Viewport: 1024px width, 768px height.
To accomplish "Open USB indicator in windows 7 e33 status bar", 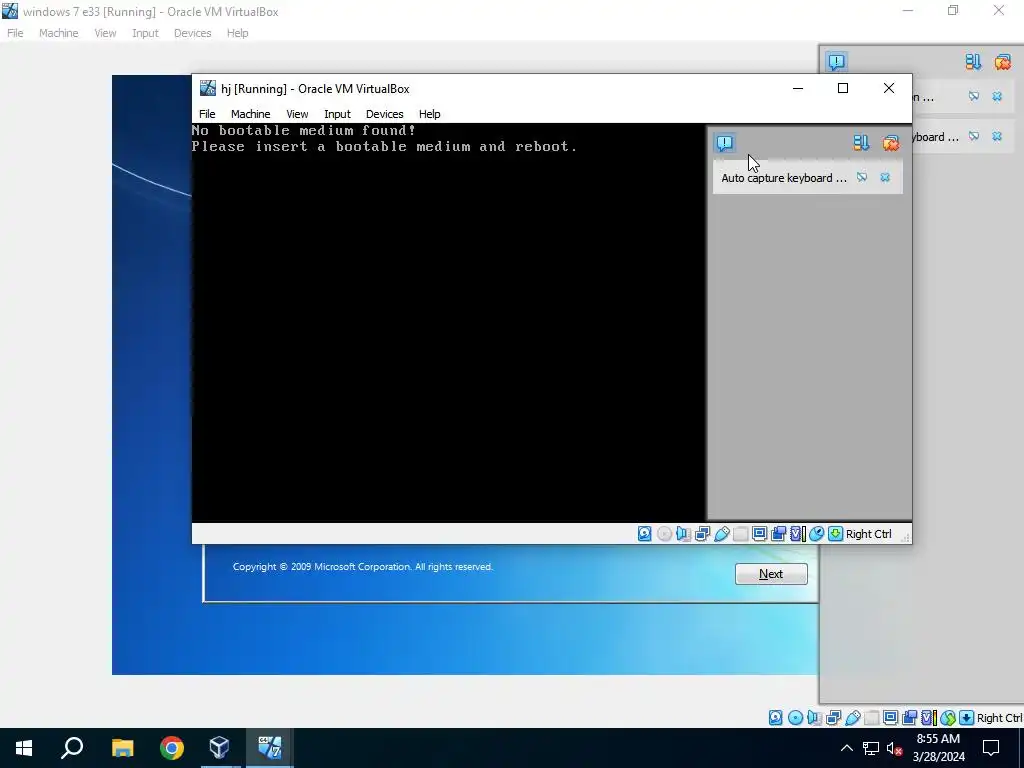I will click(853, 718).
